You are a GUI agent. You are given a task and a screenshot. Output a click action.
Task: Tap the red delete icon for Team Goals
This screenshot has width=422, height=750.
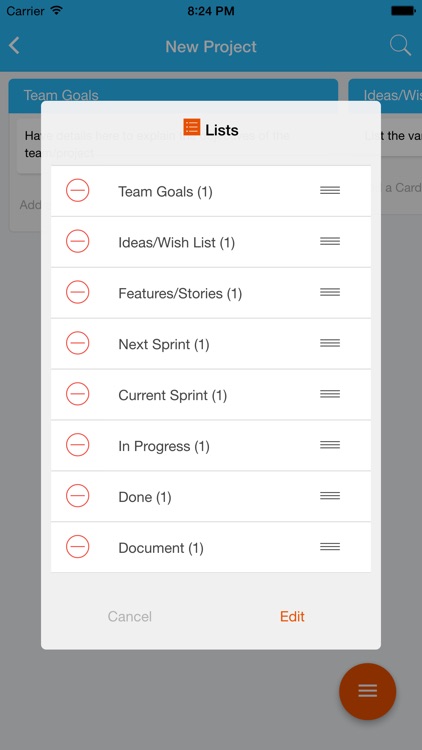click(x=78, y=190)
